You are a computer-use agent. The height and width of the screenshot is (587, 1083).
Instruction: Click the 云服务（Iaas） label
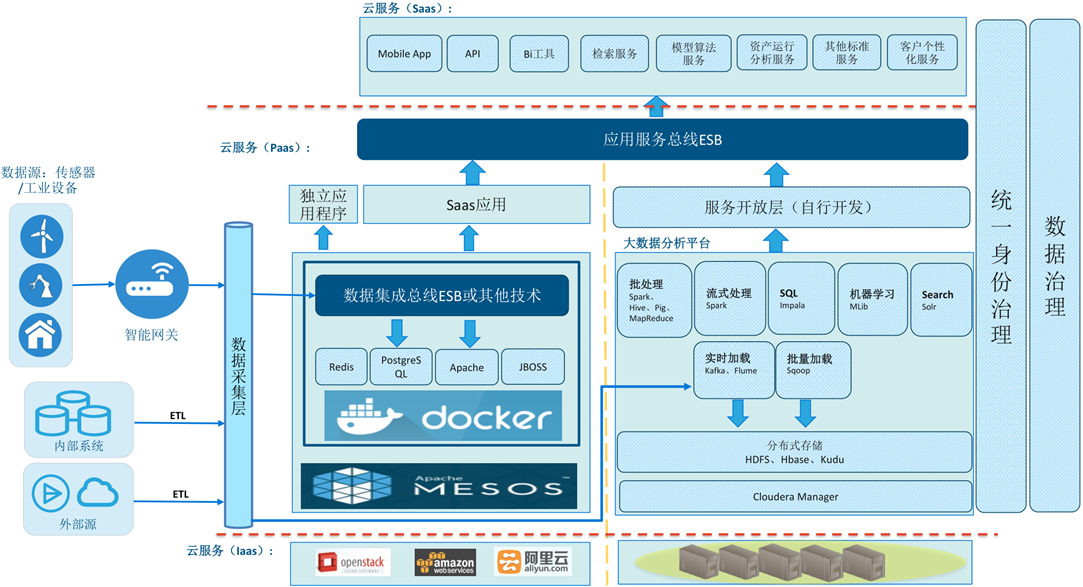click(231, 550)
